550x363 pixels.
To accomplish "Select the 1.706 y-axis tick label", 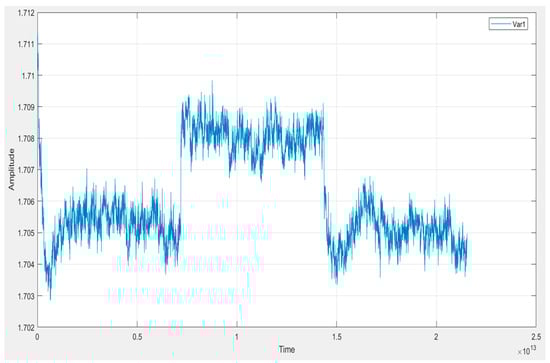I will (26, 202).
